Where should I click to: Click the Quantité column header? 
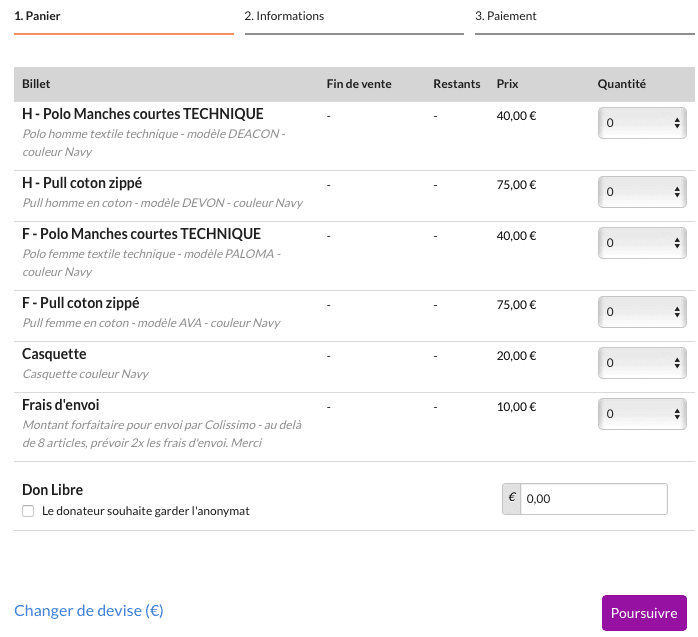click(x=621, y=84)
